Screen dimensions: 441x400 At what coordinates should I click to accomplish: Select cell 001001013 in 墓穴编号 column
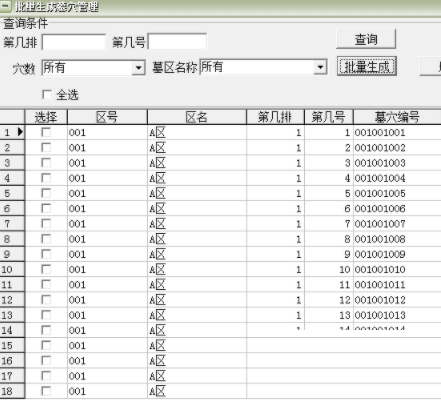click(397, 315)
